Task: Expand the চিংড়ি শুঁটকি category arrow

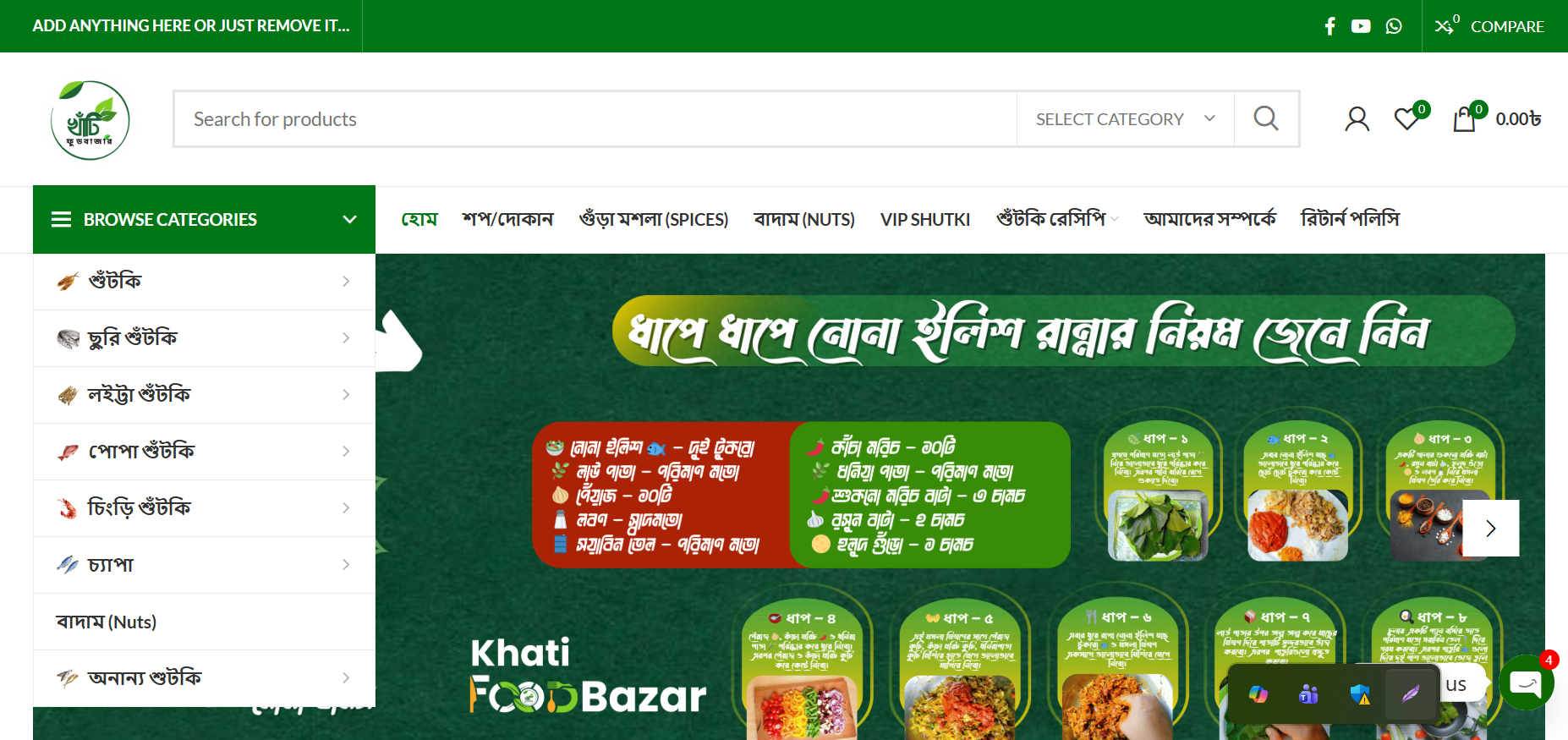Action: [x=346, y=507]
